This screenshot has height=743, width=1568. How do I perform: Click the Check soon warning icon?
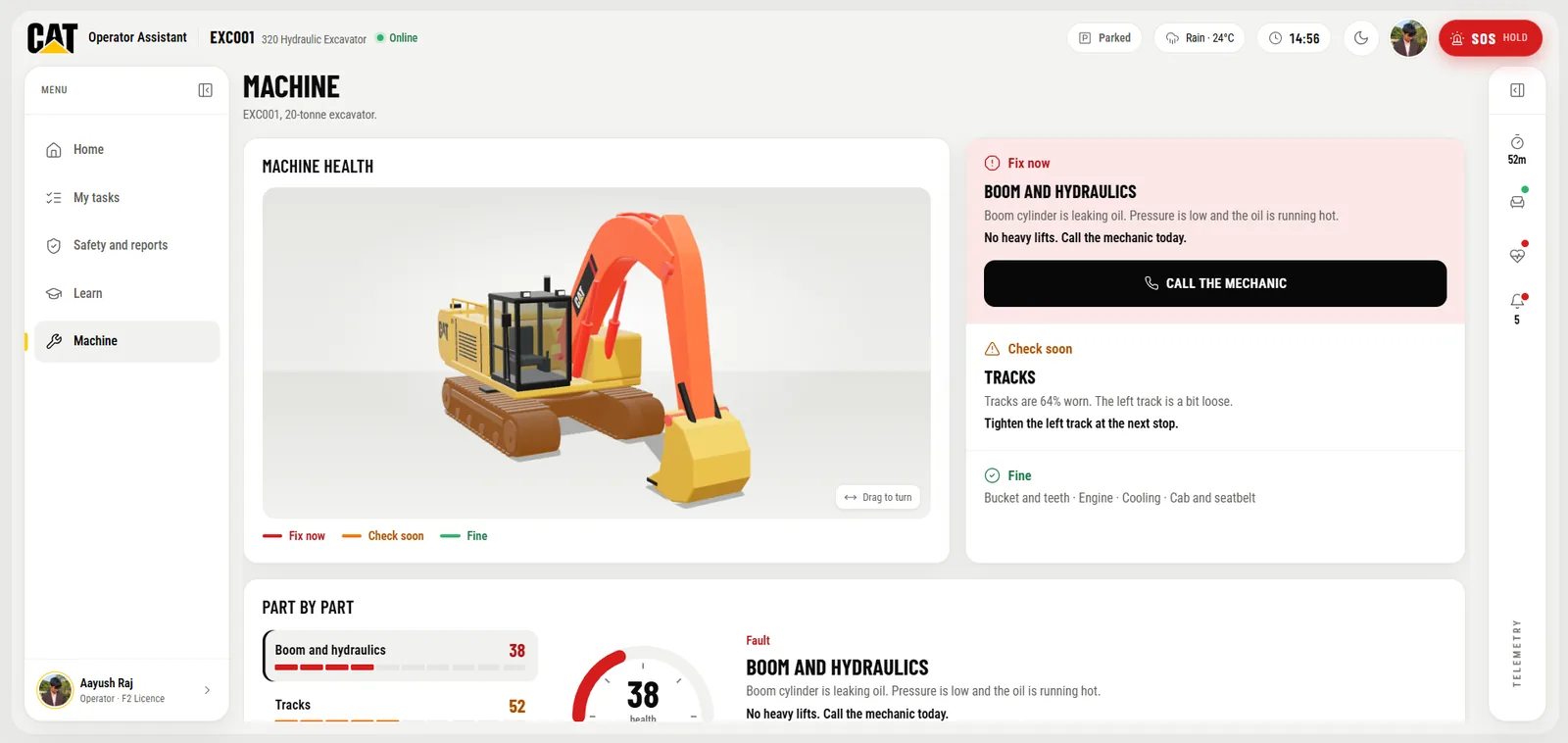pos(992,349)
